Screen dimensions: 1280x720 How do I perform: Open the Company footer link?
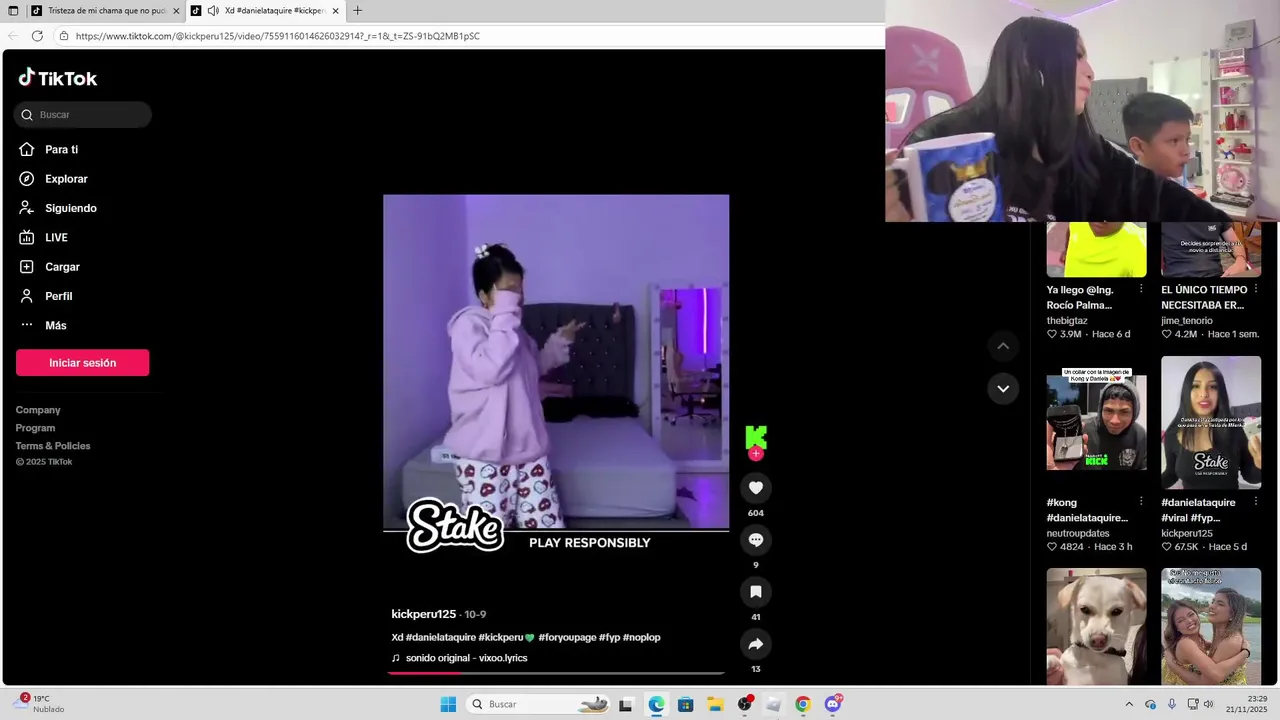point(38,410)
